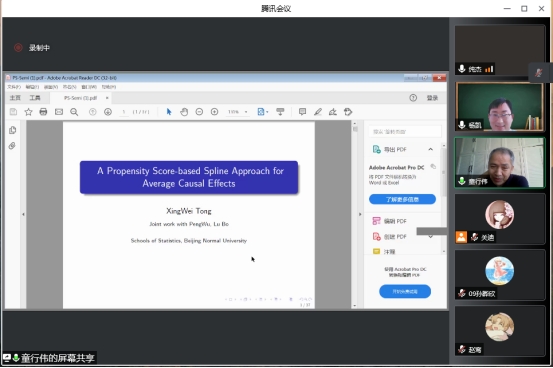Switch to the 工具 tab
This screenshot has height=368, width=553.
pos(35,98)
